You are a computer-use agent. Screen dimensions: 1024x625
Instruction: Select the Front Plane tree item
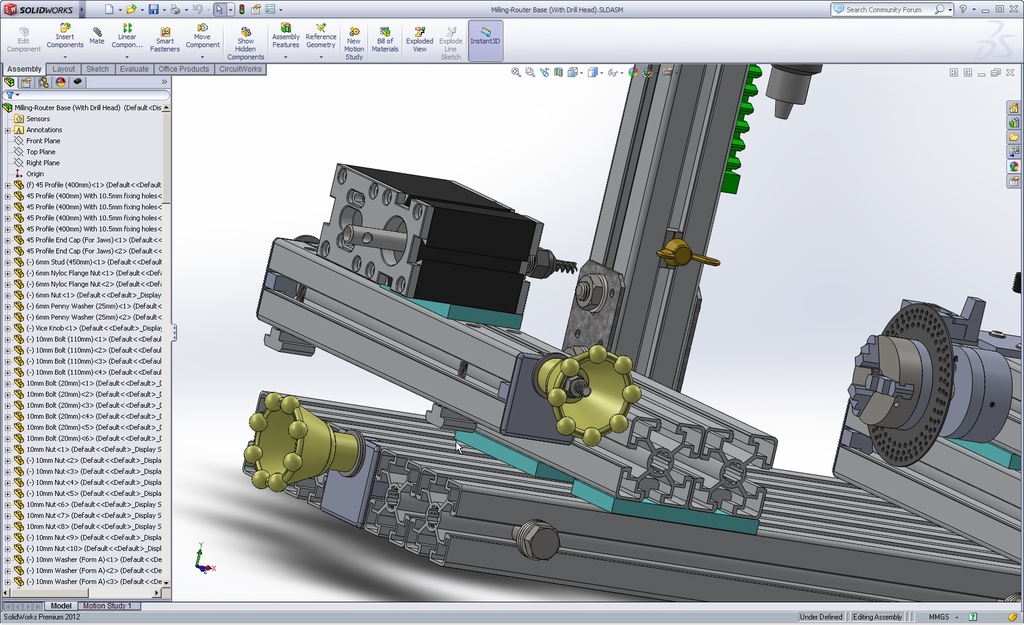pyautogui.click(x=42, y=141)
